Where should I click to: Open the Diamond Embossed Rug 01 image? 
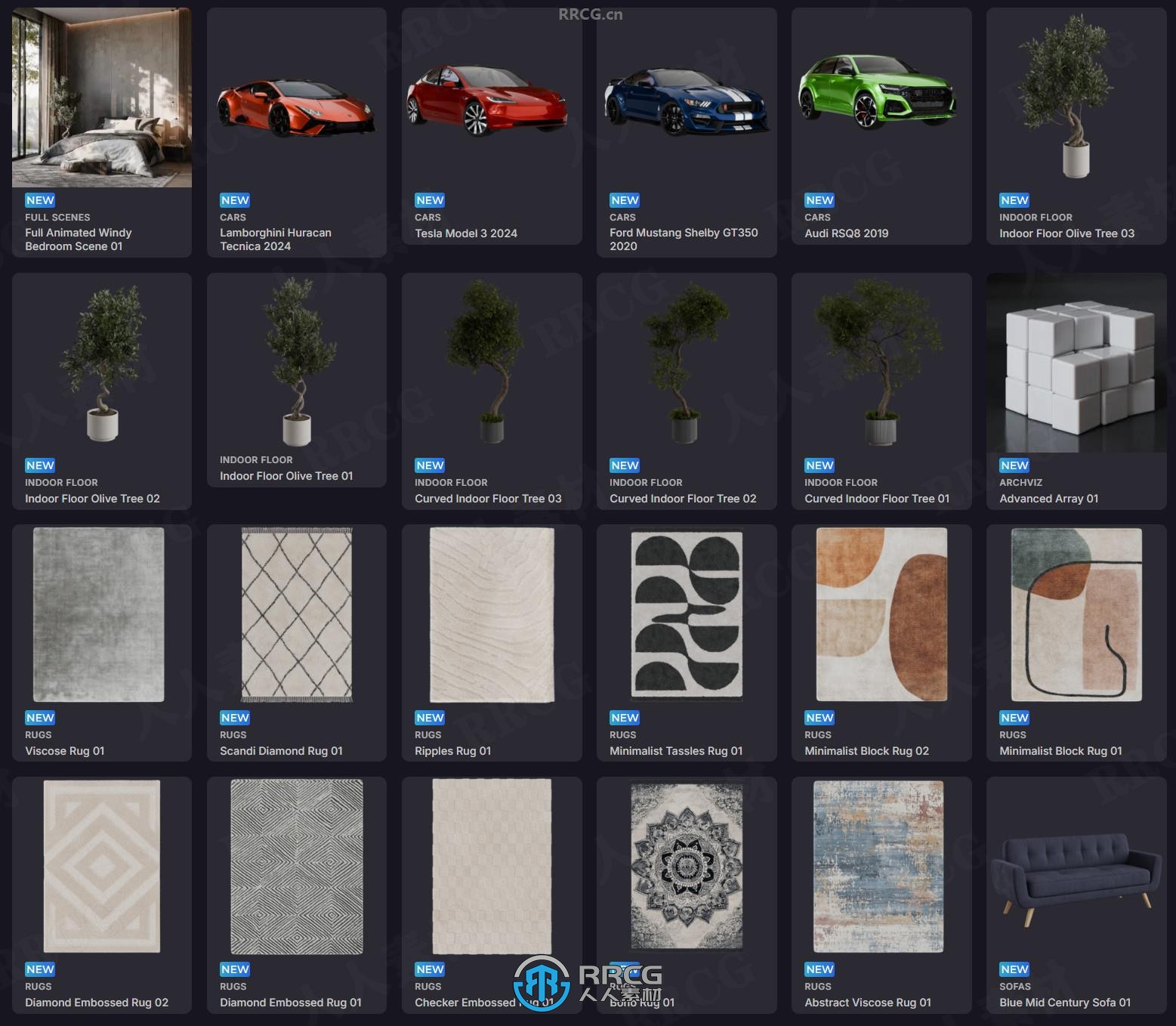297,867
